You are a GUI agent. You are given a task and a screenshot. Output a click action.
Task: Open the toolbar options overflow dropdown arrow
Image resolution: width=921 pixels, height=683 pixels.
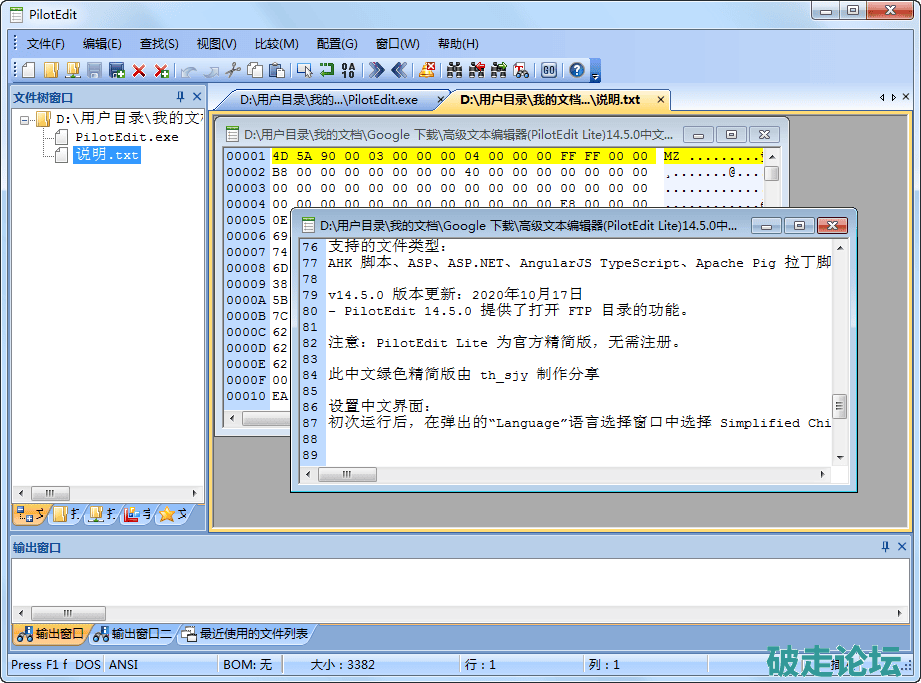tap(596, 76)
